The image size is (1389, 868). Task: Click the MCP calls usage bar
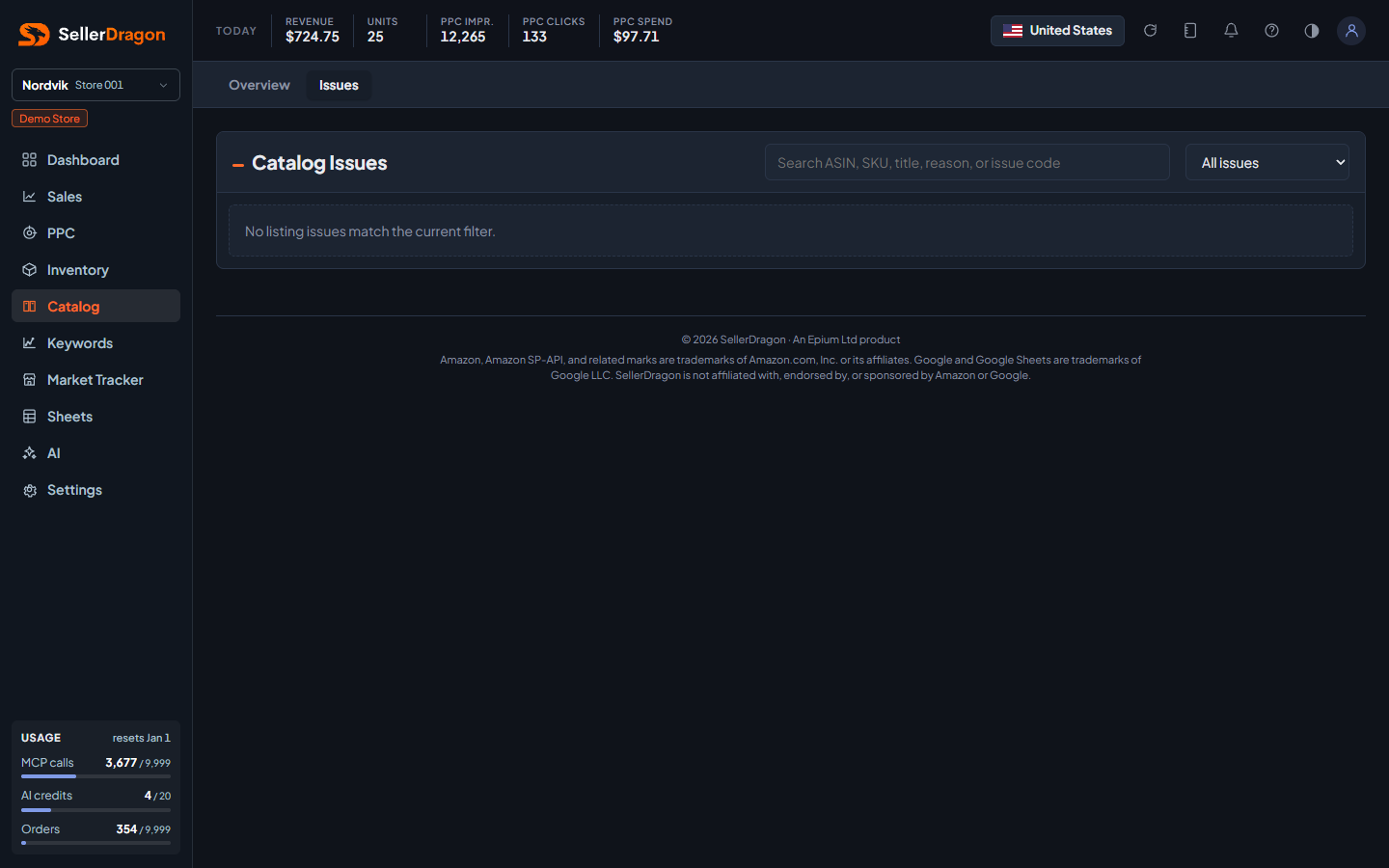(x=95, y=776)
